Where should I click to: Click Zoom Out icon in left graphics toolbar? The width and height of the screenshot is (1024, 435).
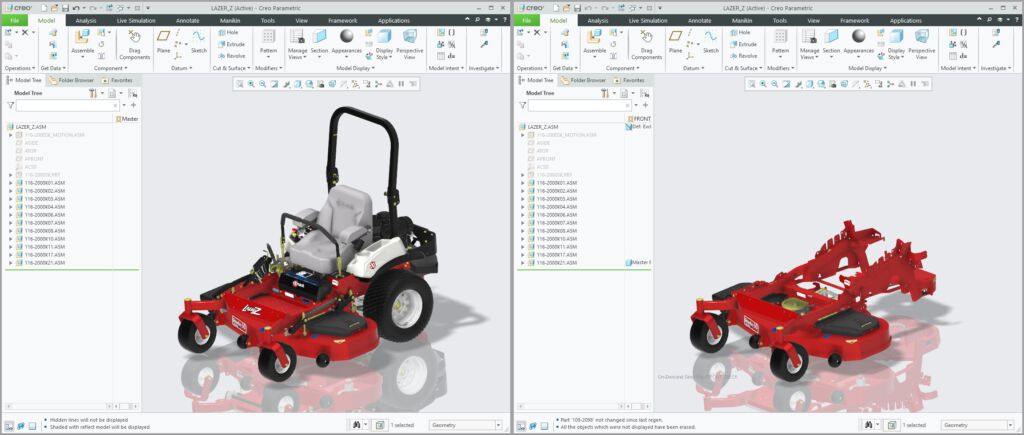click(263, 84)
